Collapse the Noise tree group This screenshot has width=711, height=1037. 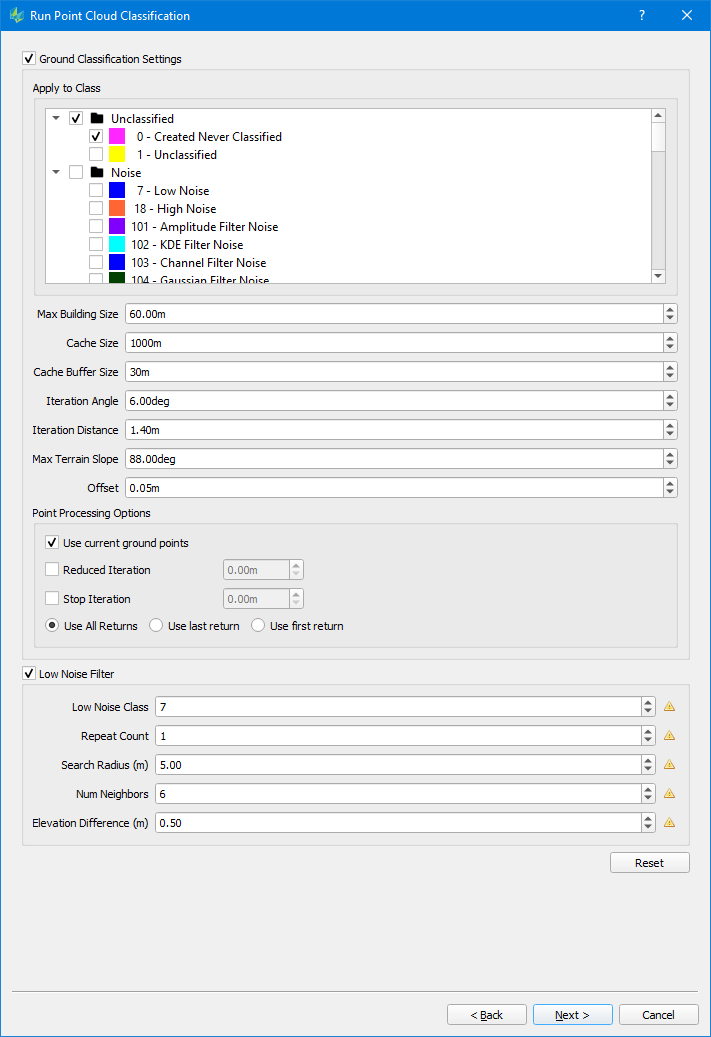point(56,173)
